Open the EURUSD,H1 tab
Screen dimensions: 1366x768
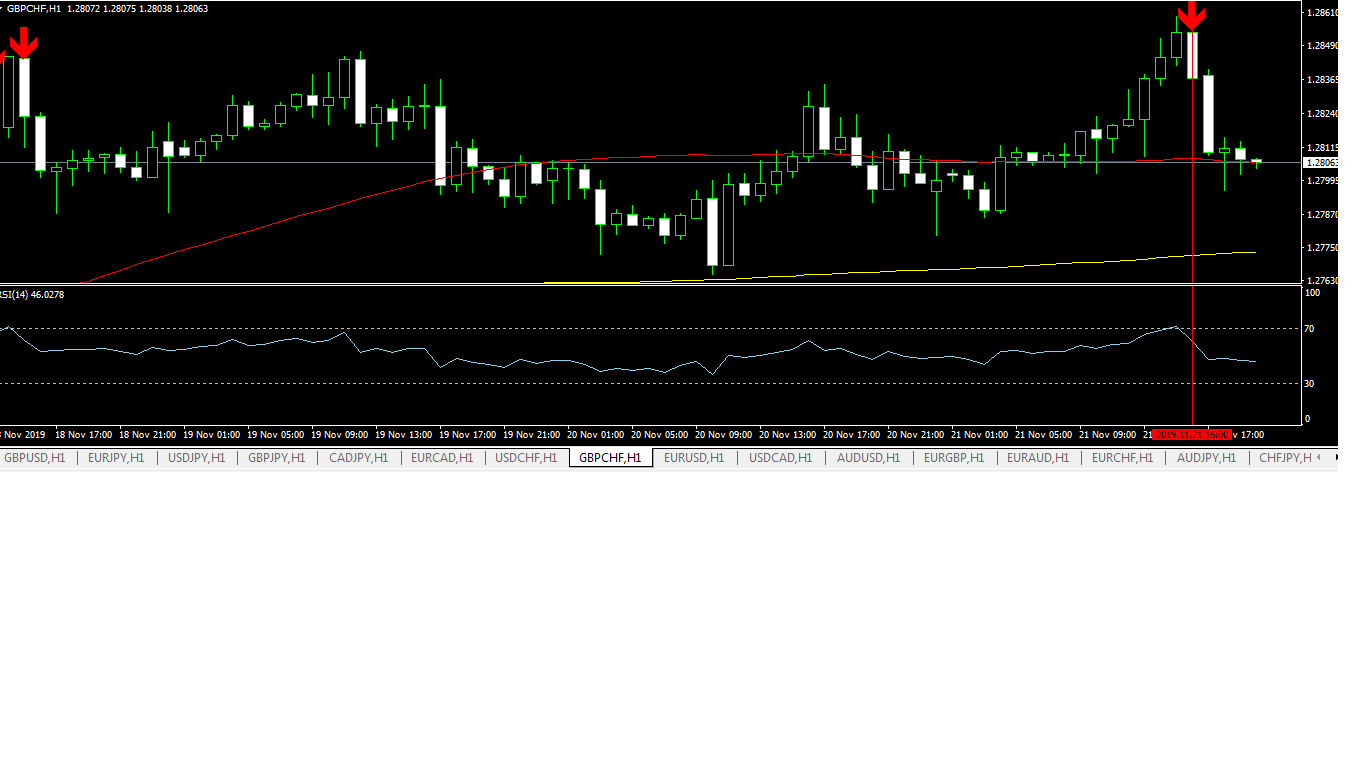pos(693,458)
